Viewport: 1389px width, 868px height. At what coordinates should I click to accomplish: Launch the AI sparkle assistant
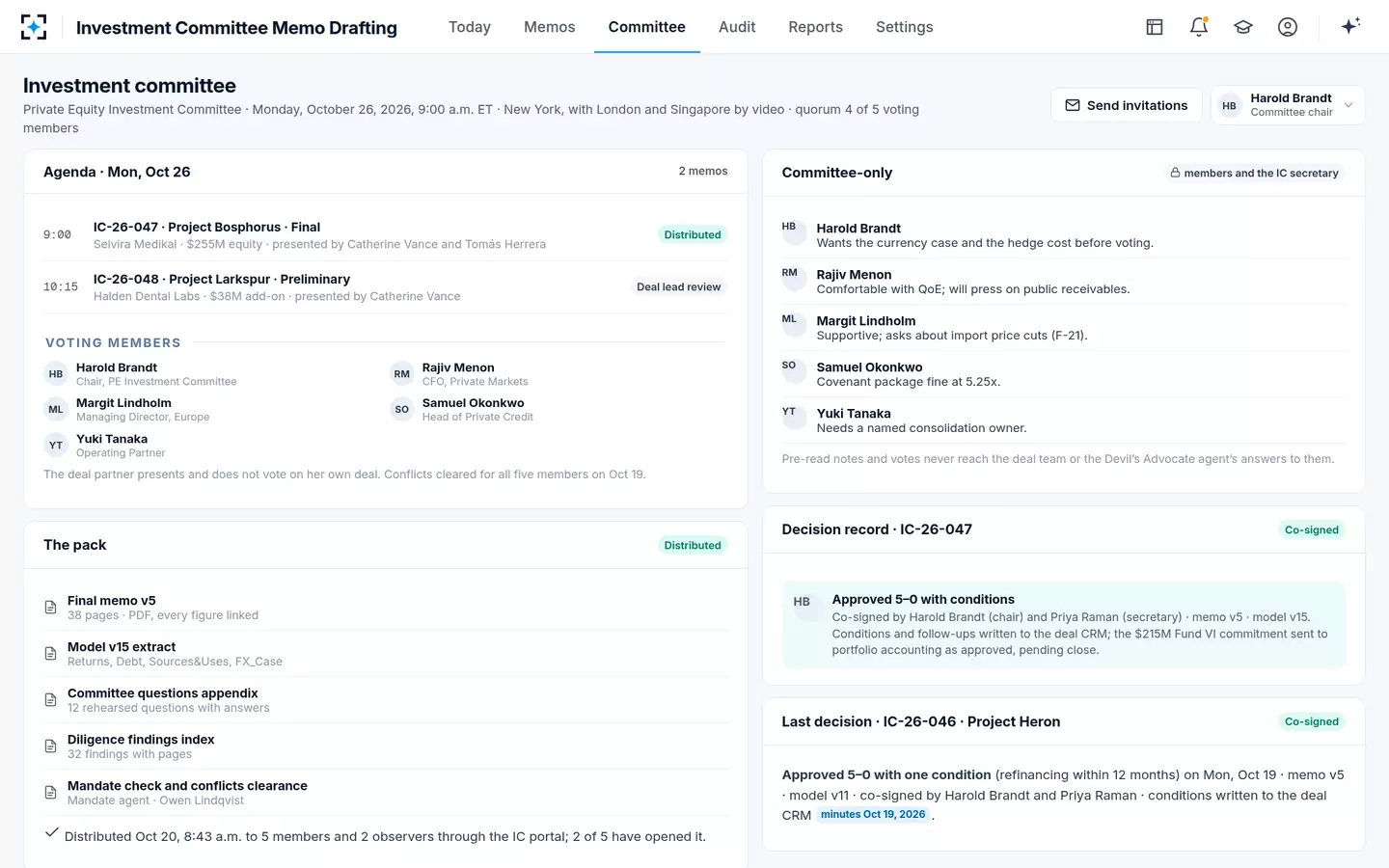[x=1350, y=26]
